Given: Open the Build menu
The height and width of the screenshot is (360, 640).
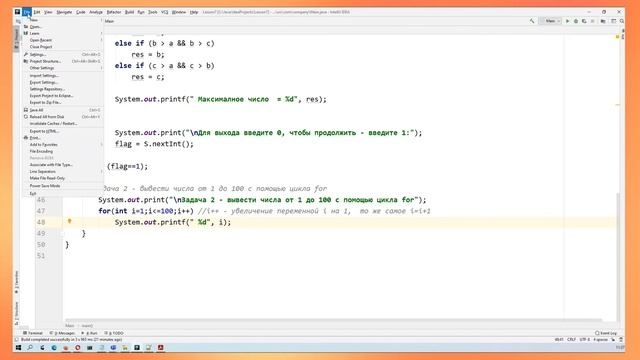Looking at the screenshot, I should (129, 12).
